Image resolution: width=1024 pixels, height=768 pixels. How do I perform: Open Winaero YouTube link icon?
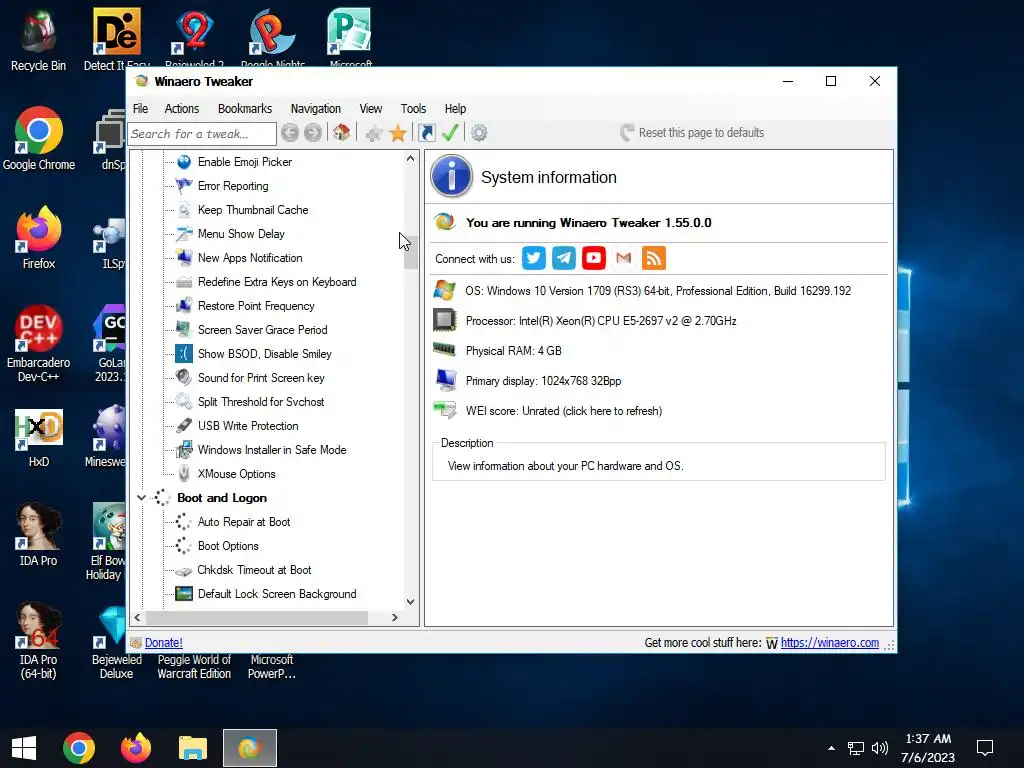(594, 258)
